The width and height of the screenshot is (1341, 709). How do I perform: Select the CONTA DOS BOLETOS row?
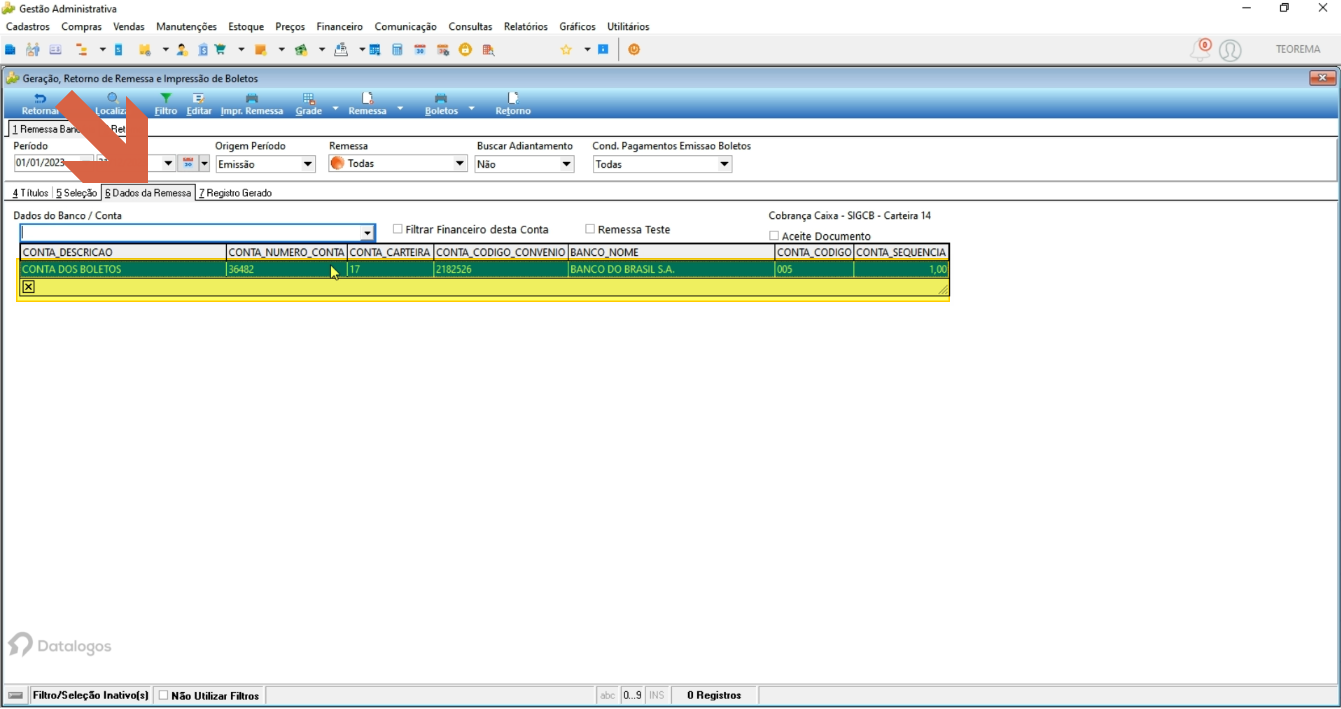pyautogui.click(x=484, y=269)
